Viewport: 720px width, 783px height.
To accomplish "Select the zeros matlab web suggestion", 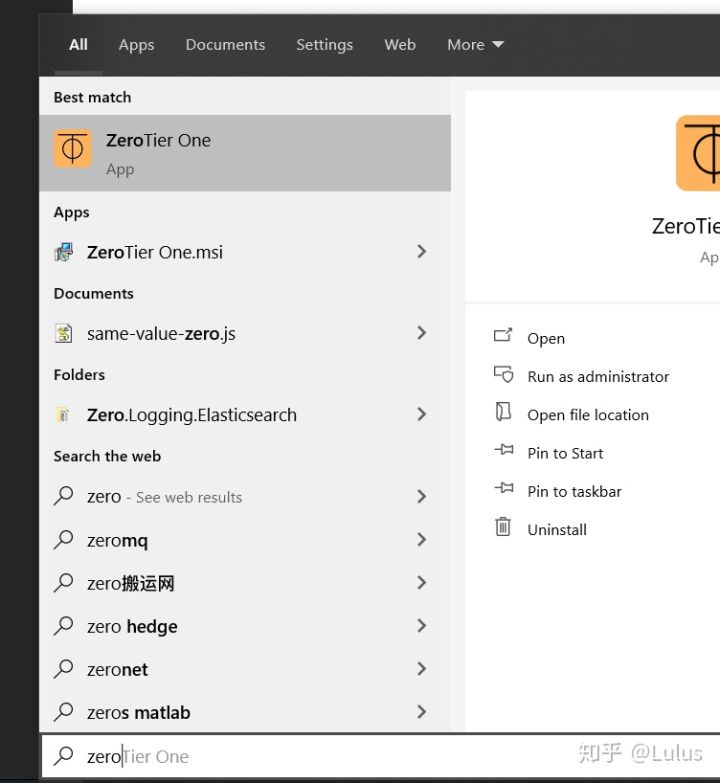I will pos(245,712).
